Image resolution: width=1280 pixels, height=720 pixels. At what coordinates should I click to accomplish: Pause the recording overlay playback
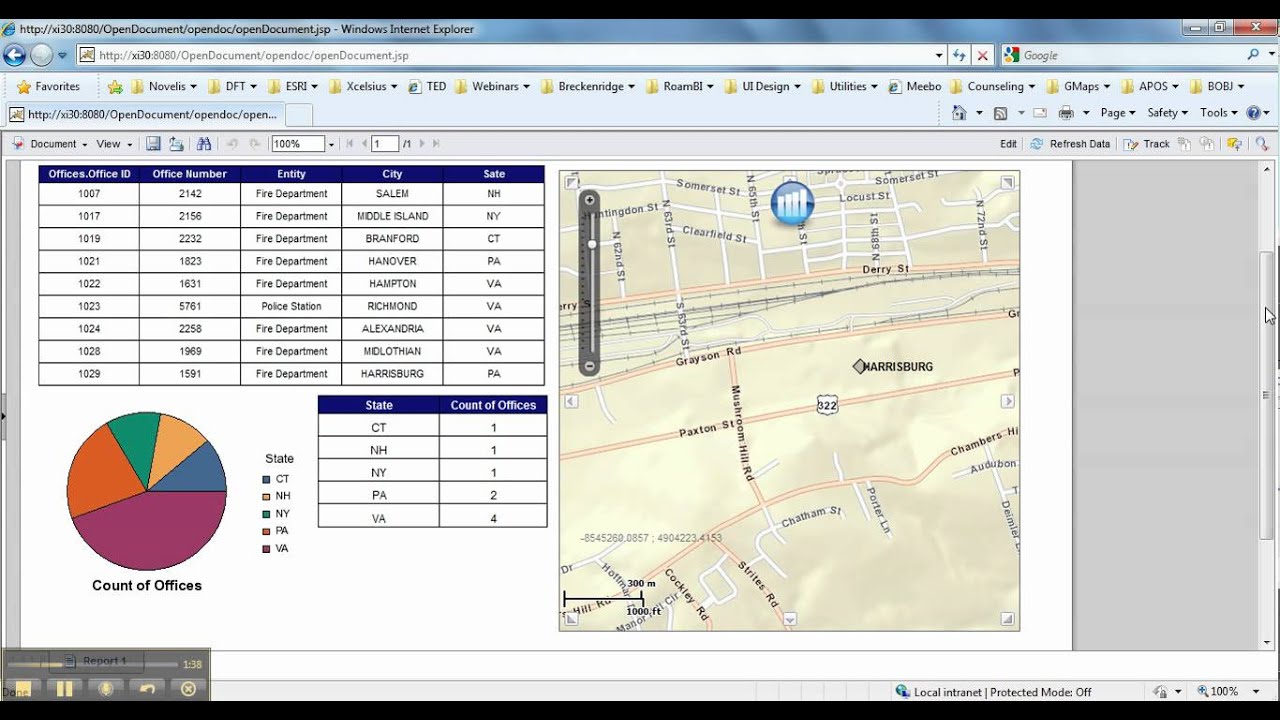pos(65,688)
